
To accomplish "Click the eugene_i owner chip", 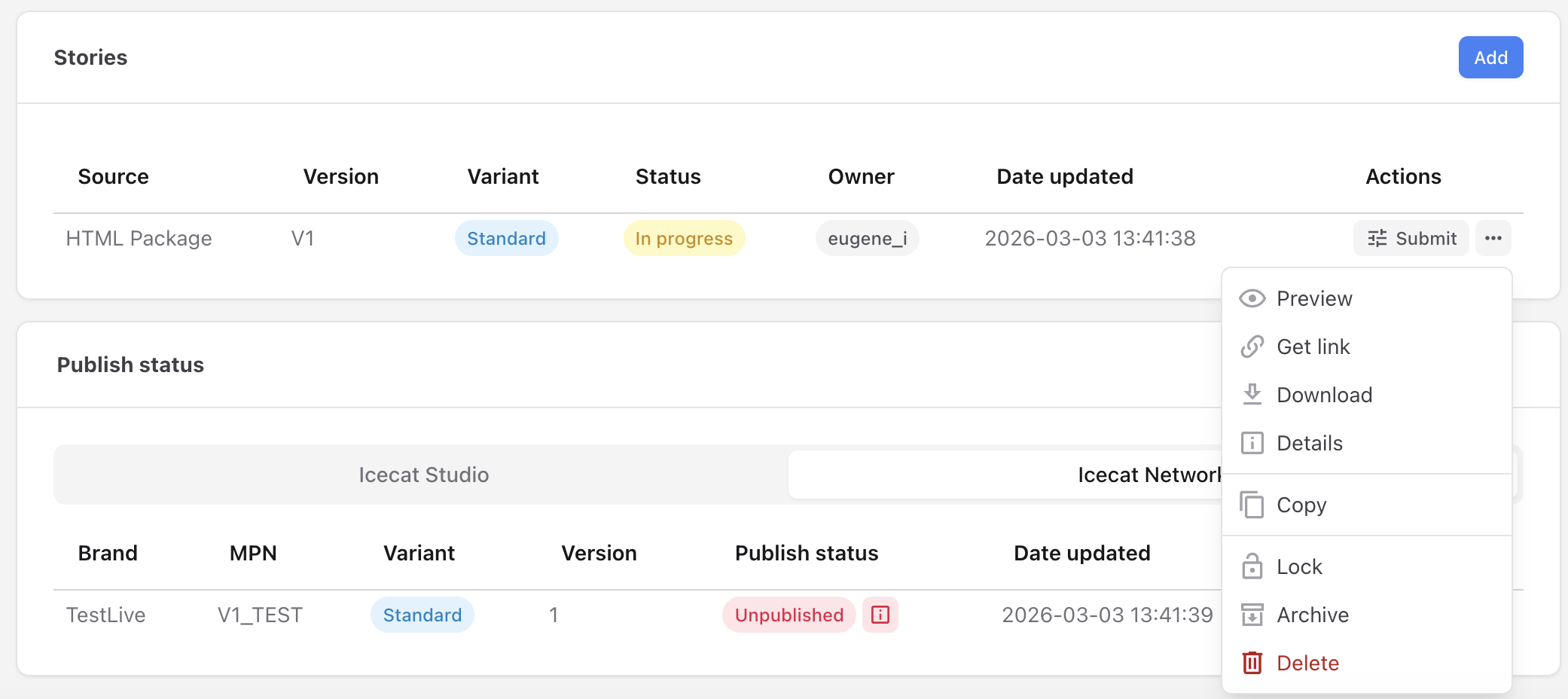I will [867, 238].
